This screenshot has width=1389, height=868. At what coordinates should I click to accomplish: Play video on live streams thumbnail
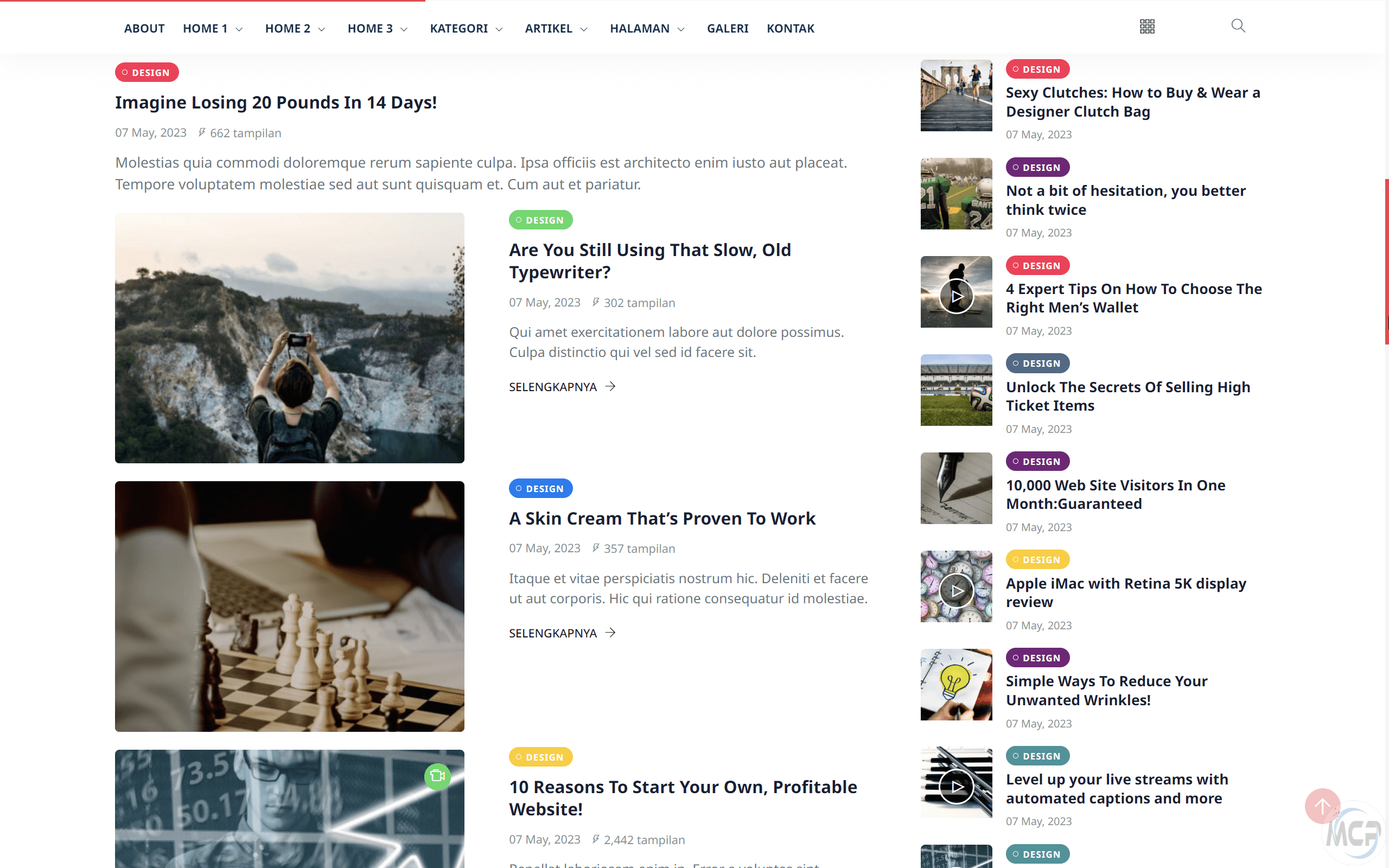[956, 787]
